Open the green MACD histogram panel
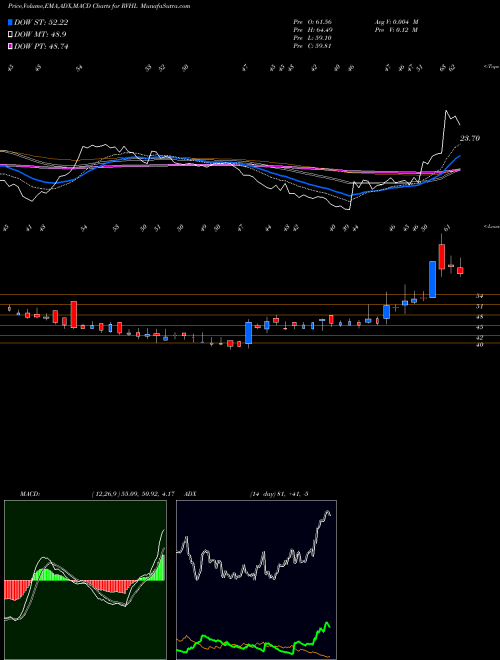The image size is (500, 660). coord(85,580)
